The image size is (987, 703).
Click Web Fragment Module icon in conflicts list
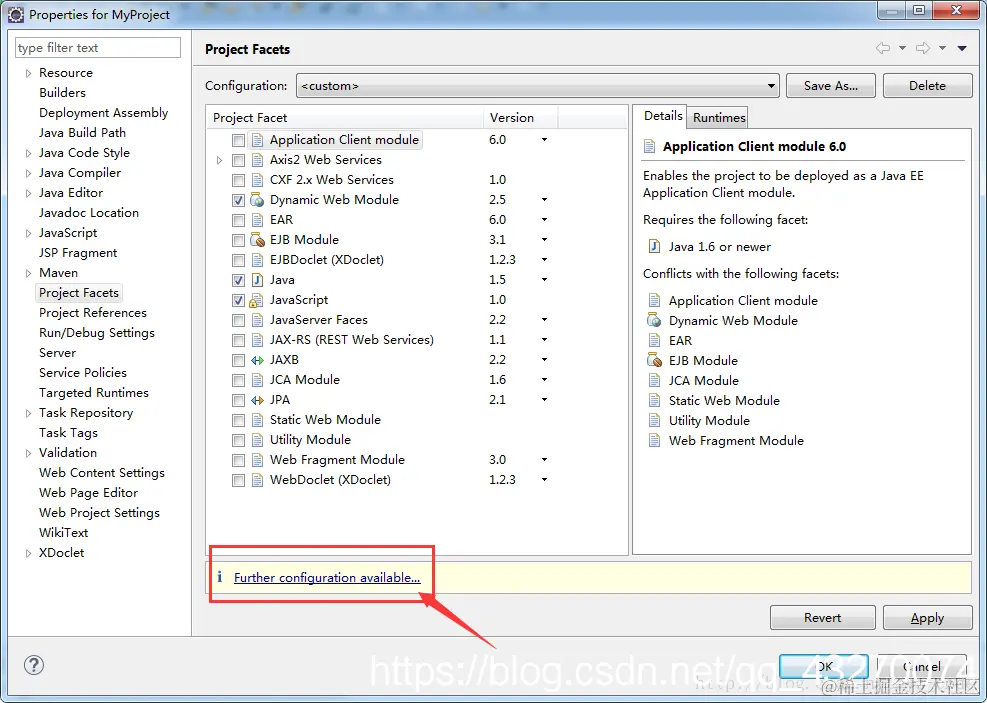[x=654, y=441]
